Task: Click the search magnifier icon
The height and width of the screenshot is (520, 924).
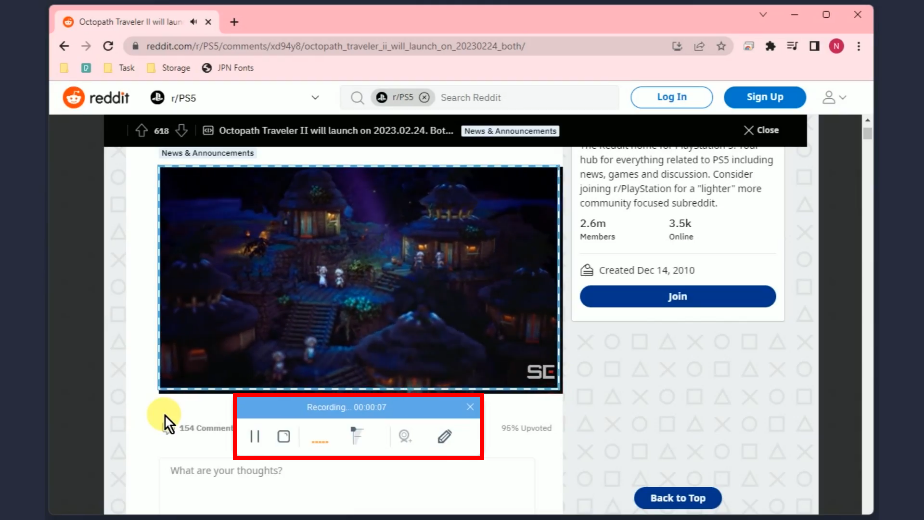Action: point(357,98)
